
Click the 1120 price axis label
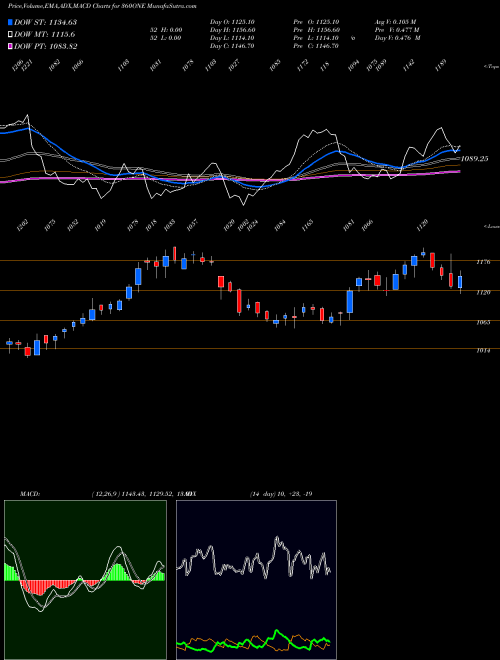483,292
